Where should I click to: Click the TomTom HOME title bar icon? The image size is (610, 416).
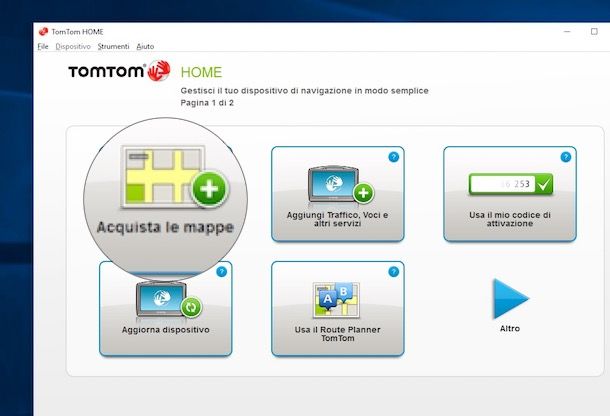(x=44, y=32)
